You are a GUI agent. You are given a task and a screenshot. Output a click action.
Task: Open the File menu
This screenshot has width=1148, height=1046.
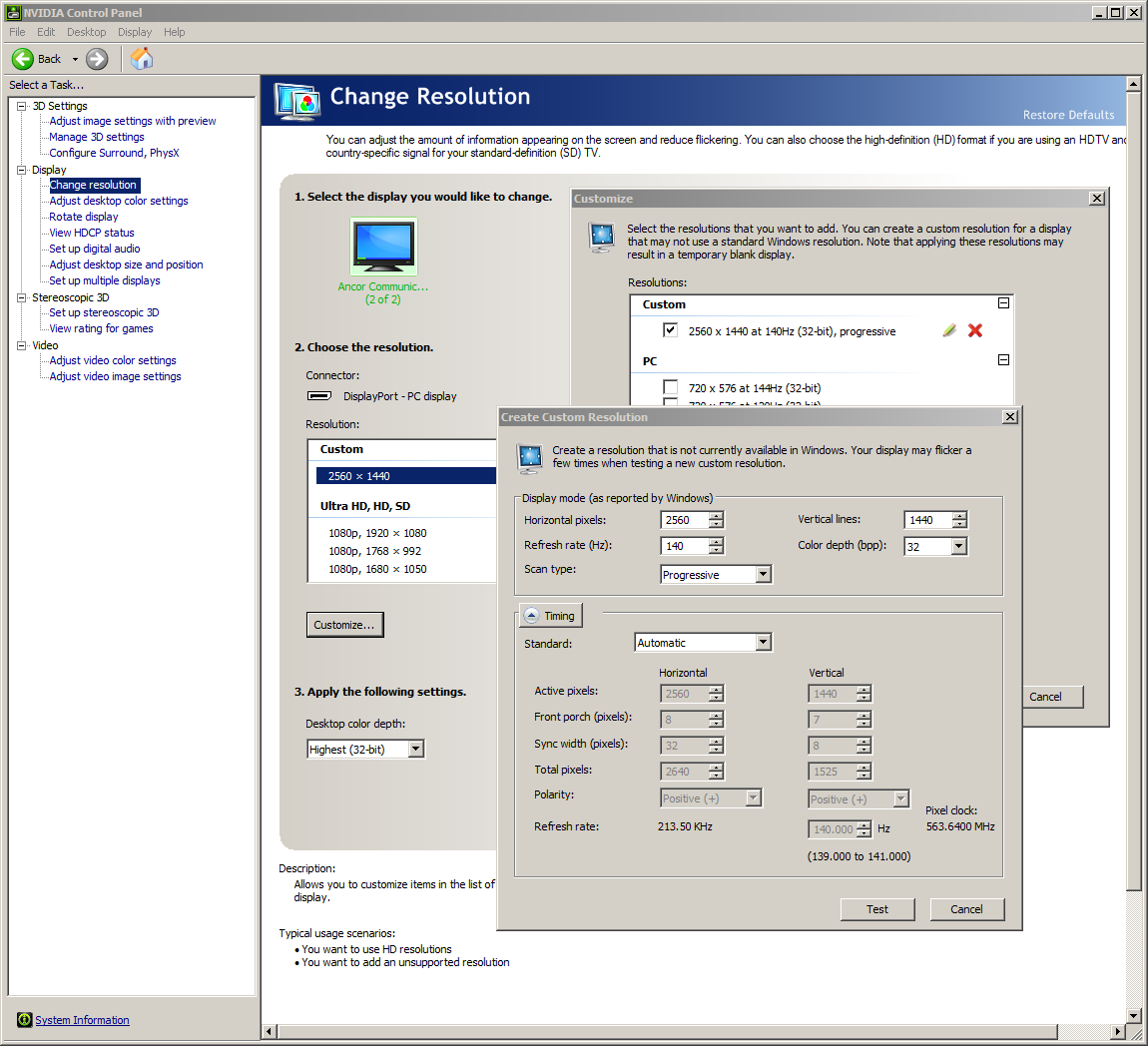tap(16, 32)
